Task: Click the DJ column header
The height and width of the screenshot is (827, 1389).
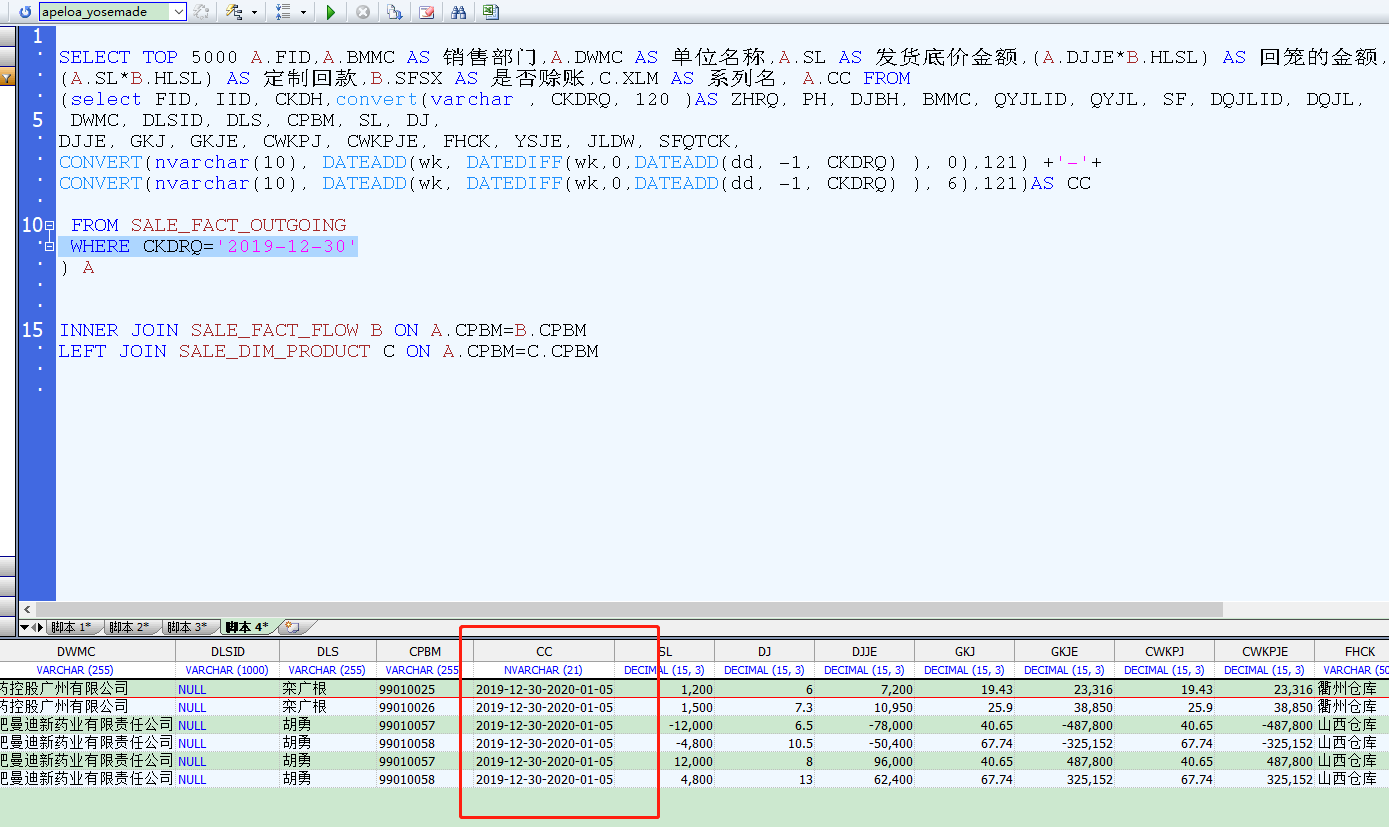Action: 764,651
